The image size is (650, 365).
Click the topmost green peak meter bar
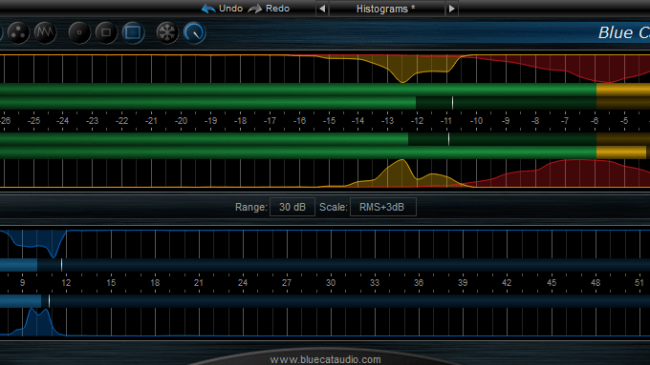(325, 90)
